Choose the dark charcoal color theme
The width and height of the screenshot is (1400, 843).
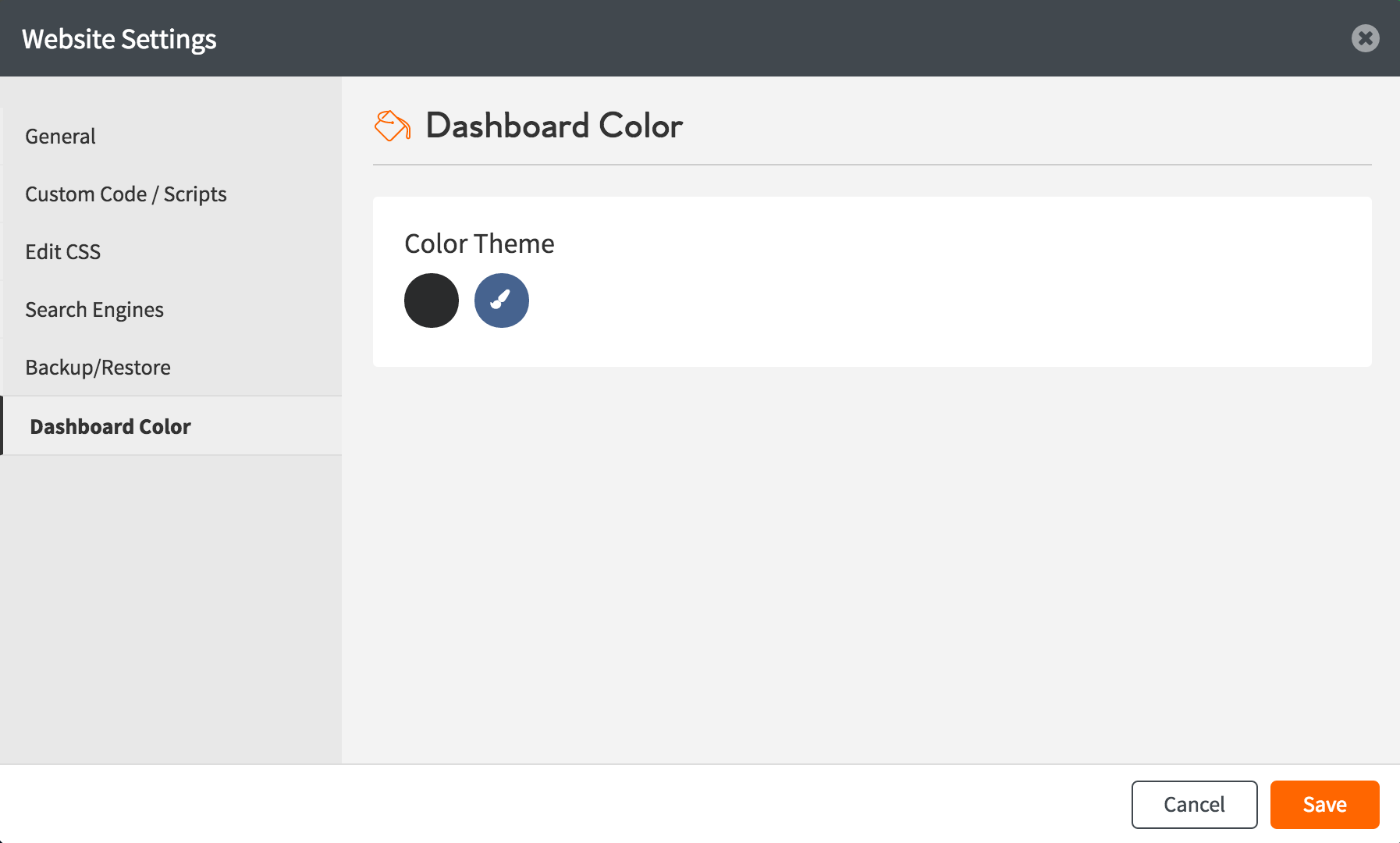pos(431,301)
